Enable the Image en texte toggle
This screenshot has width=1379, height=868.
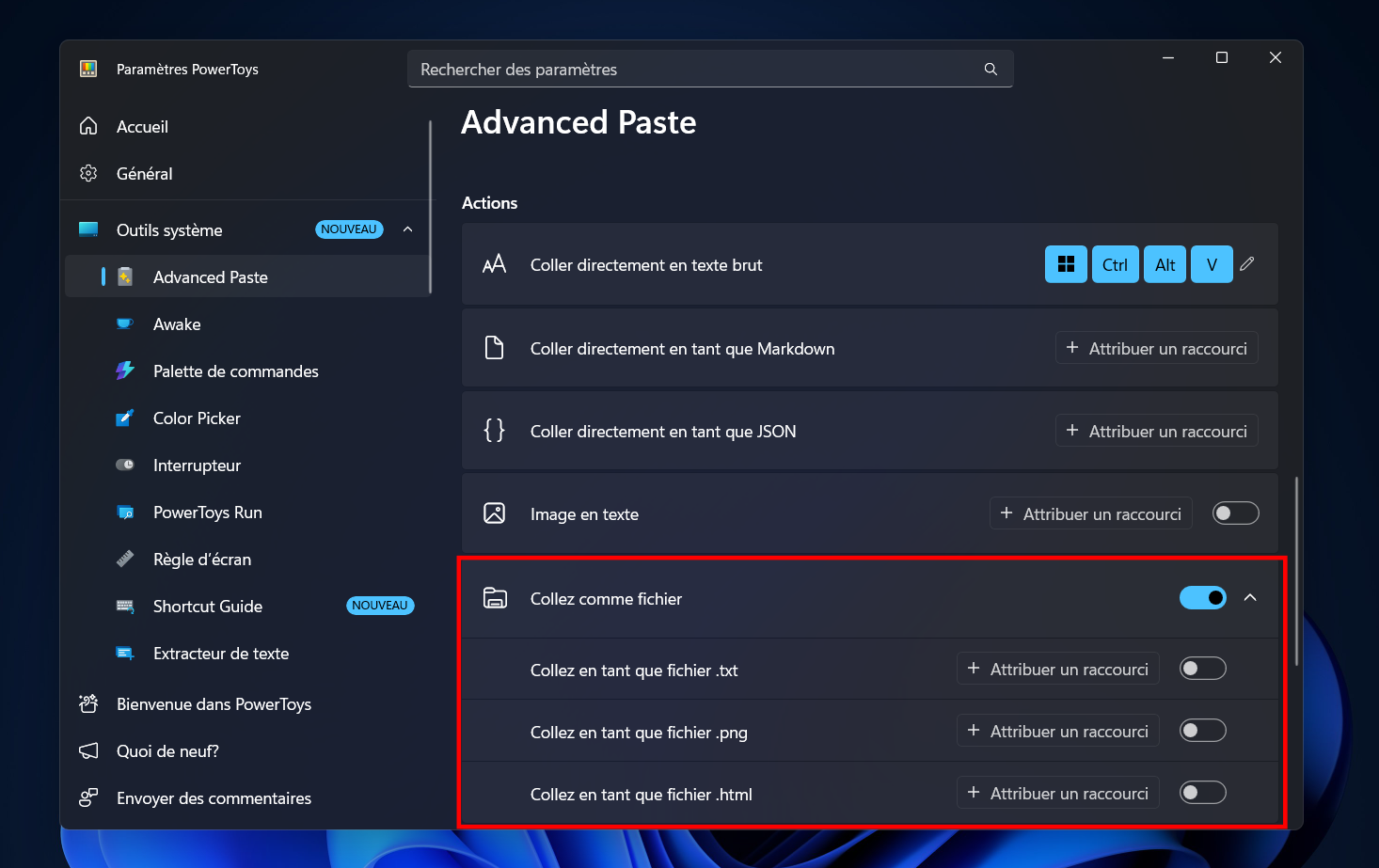pos(1236,513)
